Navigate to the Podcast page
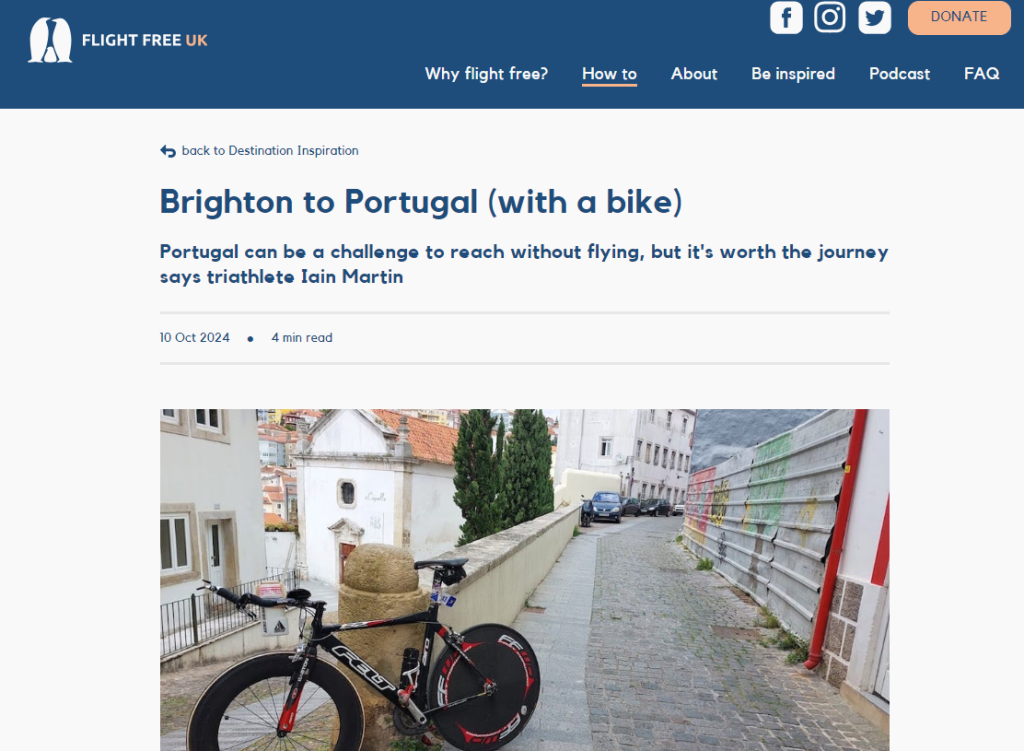 pos(899,74)
